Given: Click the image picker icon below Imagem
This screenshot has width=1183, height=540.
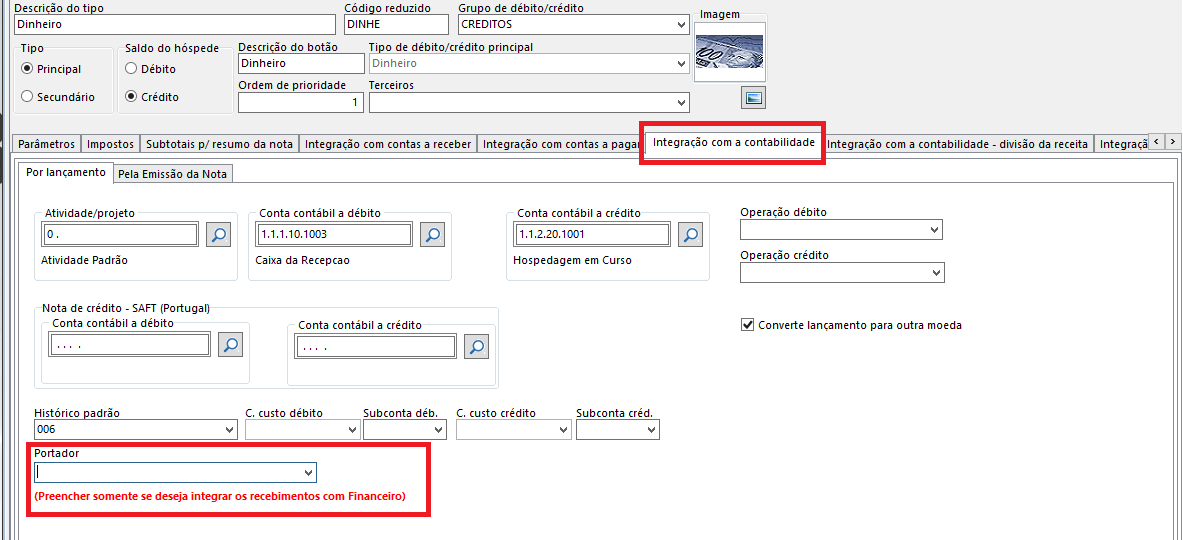Looking at the screenshot, I should point(754,97).
